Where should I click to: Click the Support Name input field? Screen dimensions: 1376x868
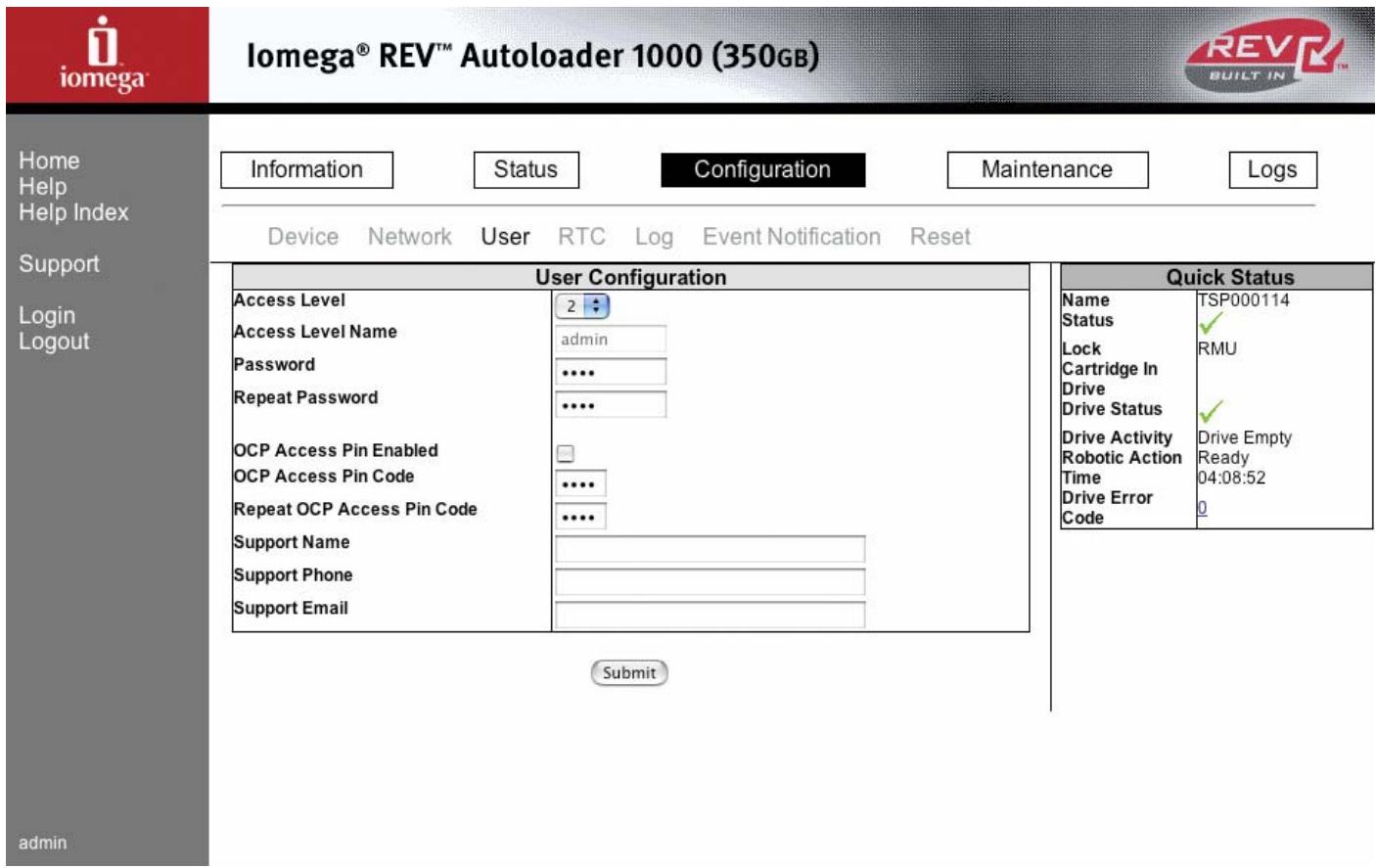(710, 550)
